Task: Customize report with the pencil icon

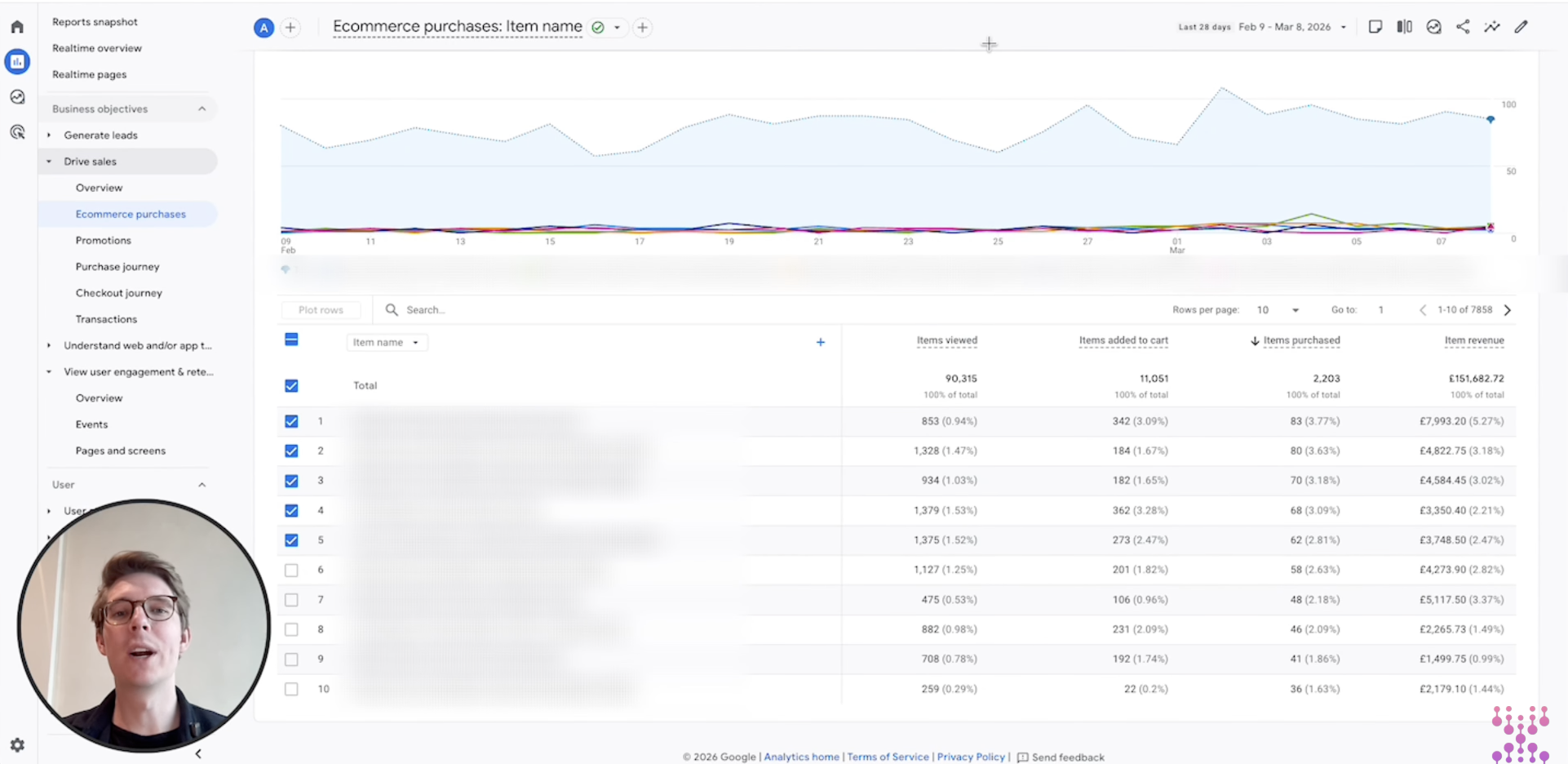Action: (1521, 27)
